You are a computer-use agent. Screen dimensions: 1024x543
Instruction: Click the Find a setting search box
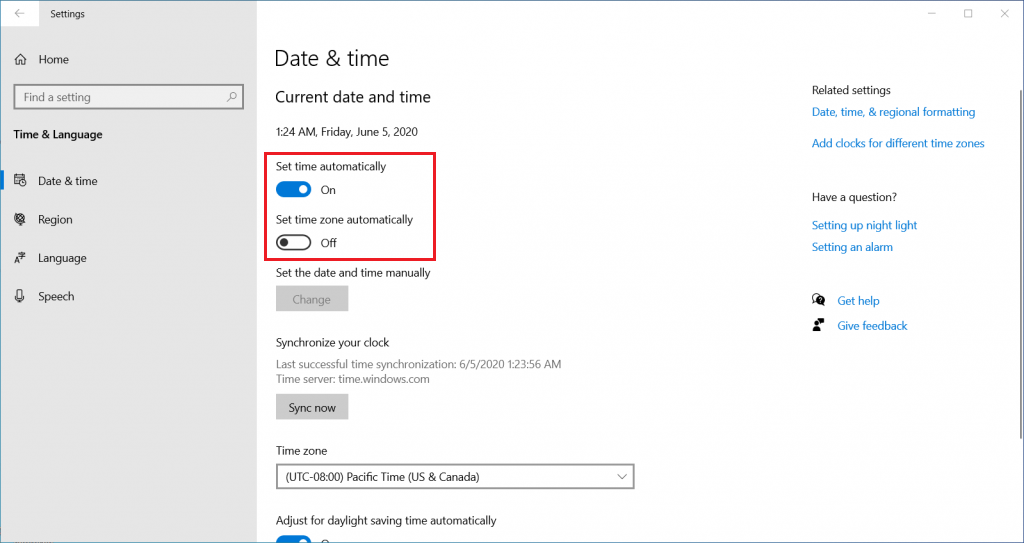(x=129, y=97)
